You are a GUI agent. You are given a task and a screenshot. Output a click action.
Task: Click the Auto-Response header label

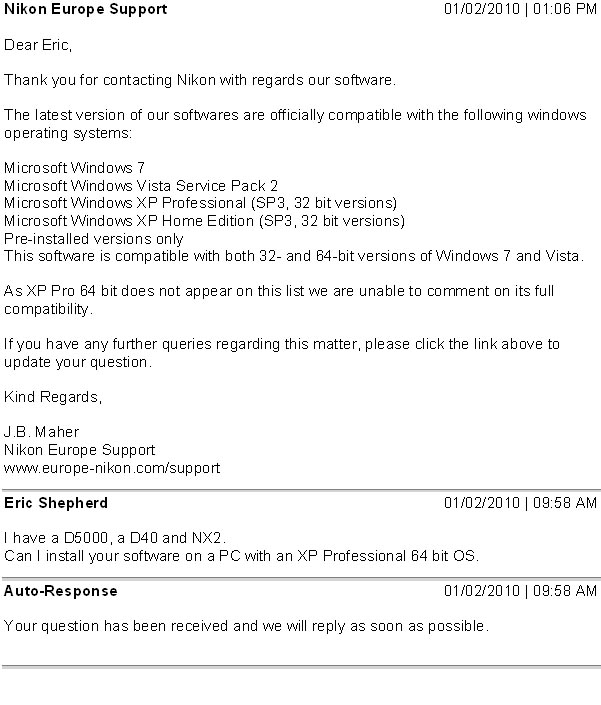pyautogui.click(x=61, y=591)
